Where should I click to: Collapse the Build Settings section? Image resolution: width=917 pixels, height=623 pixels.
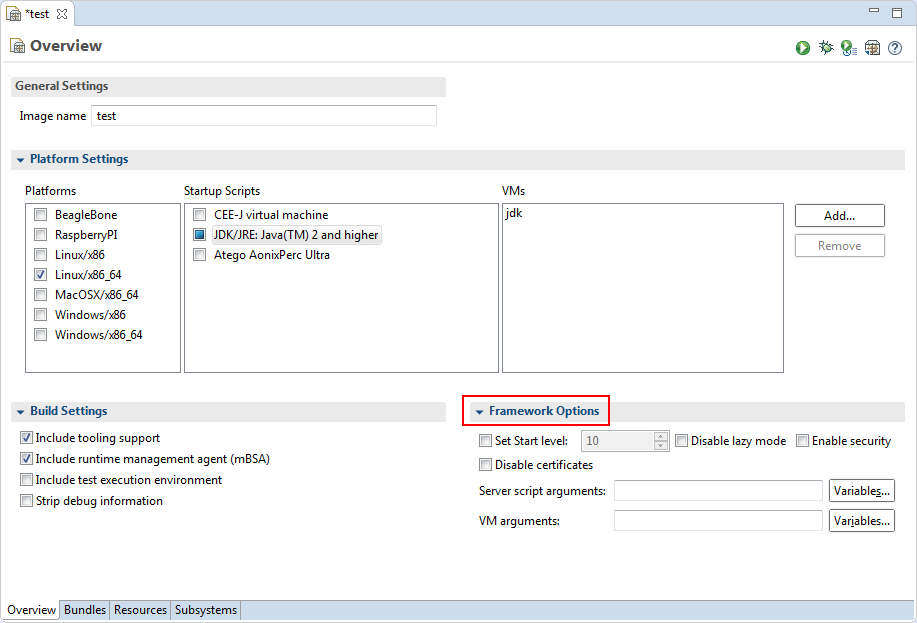21,411
